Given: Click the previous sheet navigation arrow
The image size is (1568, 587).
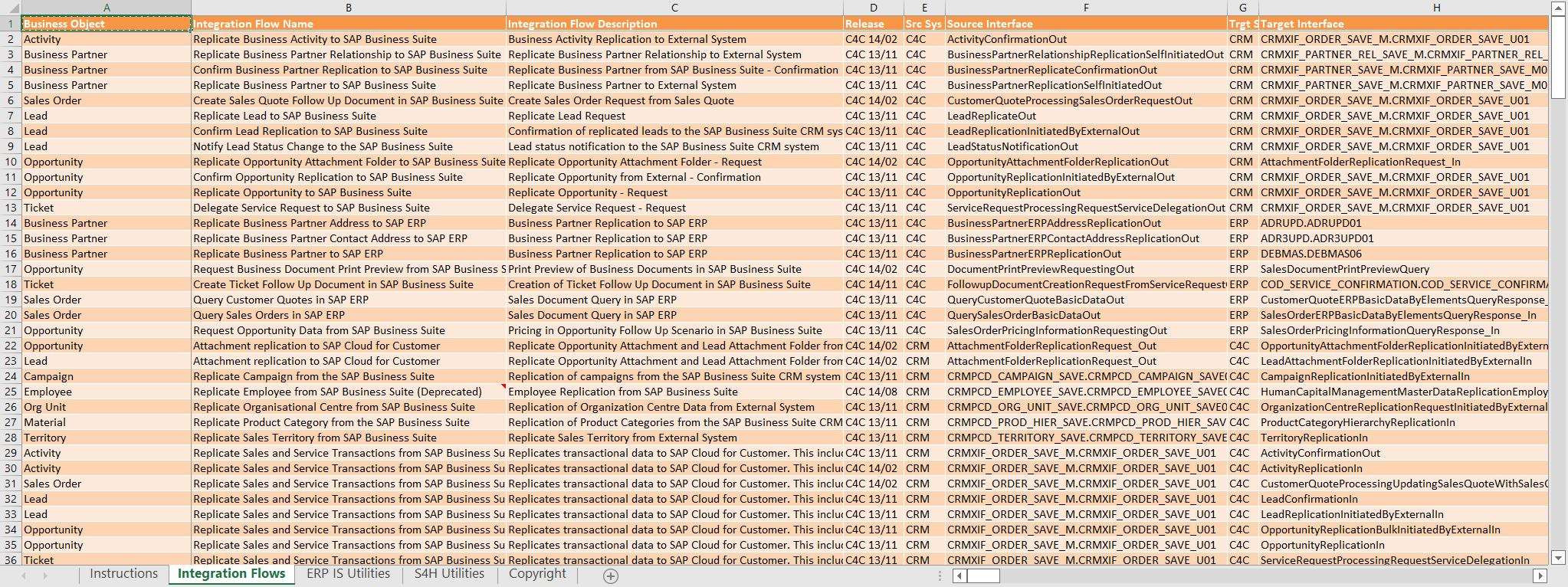Looking at the screenshot, I should click(x=23, y=575).
